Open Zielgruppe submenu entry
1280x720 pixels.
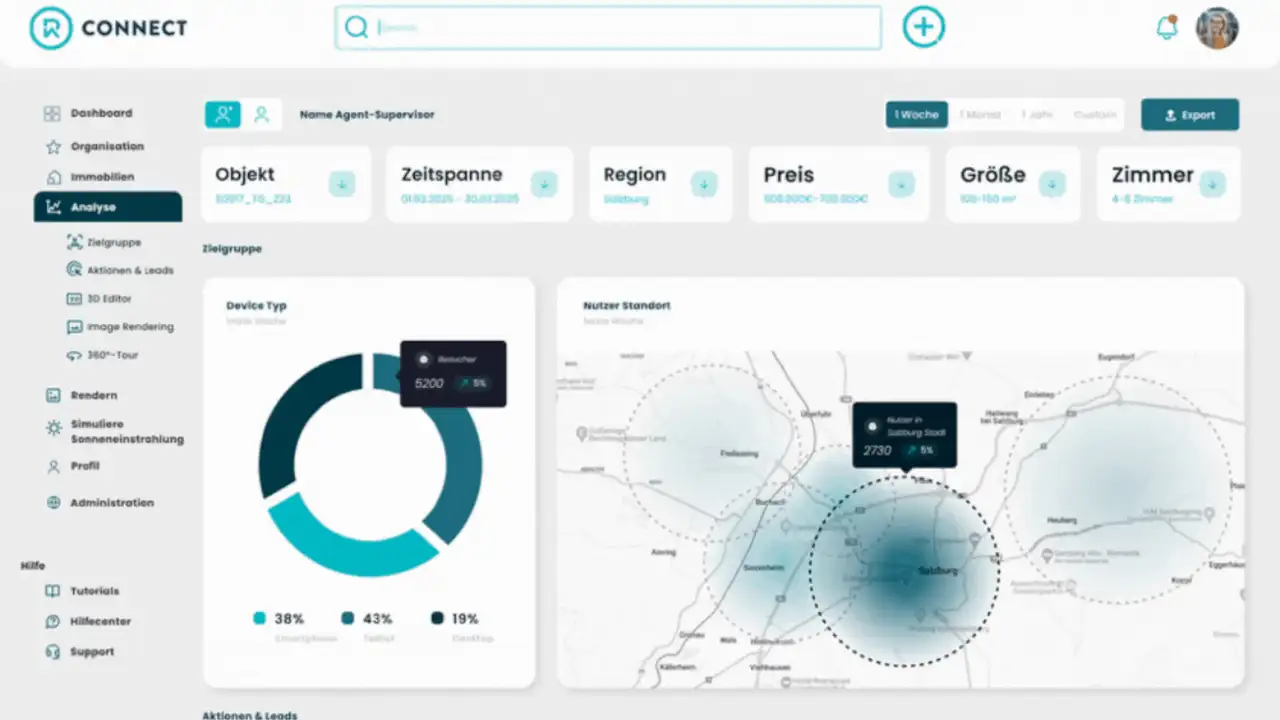pyautogui.click(x=114, y=242)
